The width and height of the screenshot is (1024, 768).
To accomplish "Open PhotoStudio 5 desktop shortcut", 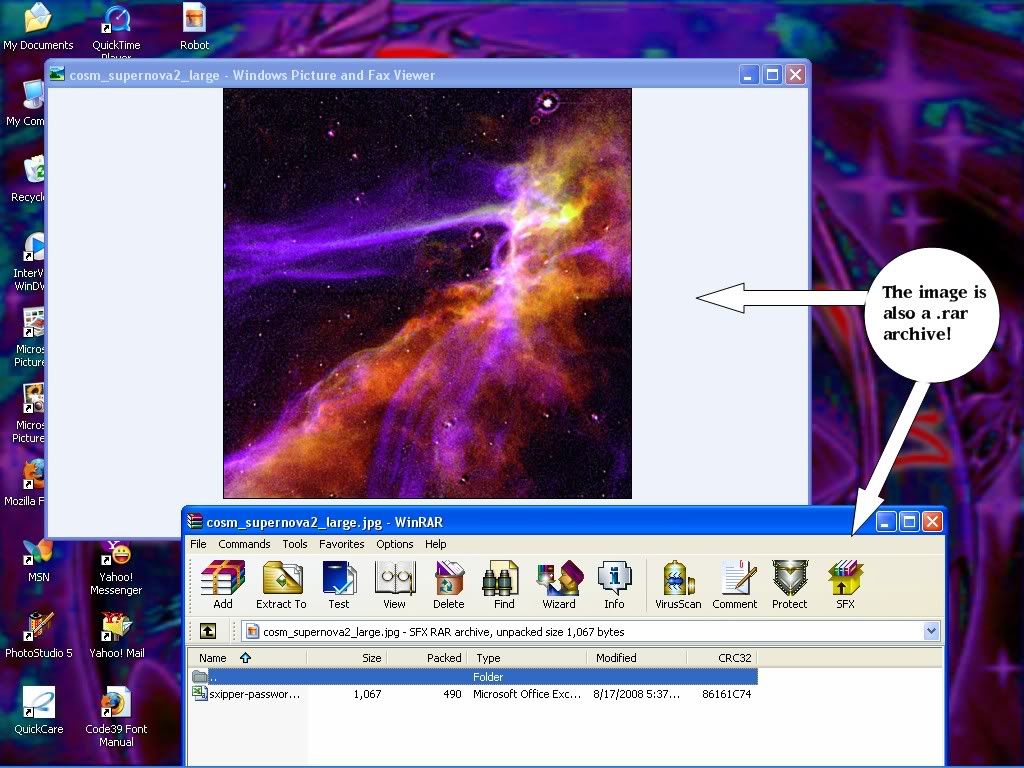I will click(38, 625).
